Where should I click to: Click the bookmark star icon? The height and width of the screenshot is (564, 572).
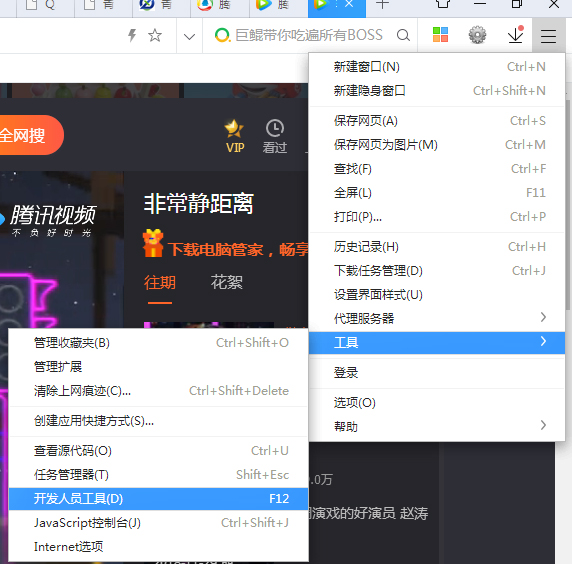(x=155, y=36)
